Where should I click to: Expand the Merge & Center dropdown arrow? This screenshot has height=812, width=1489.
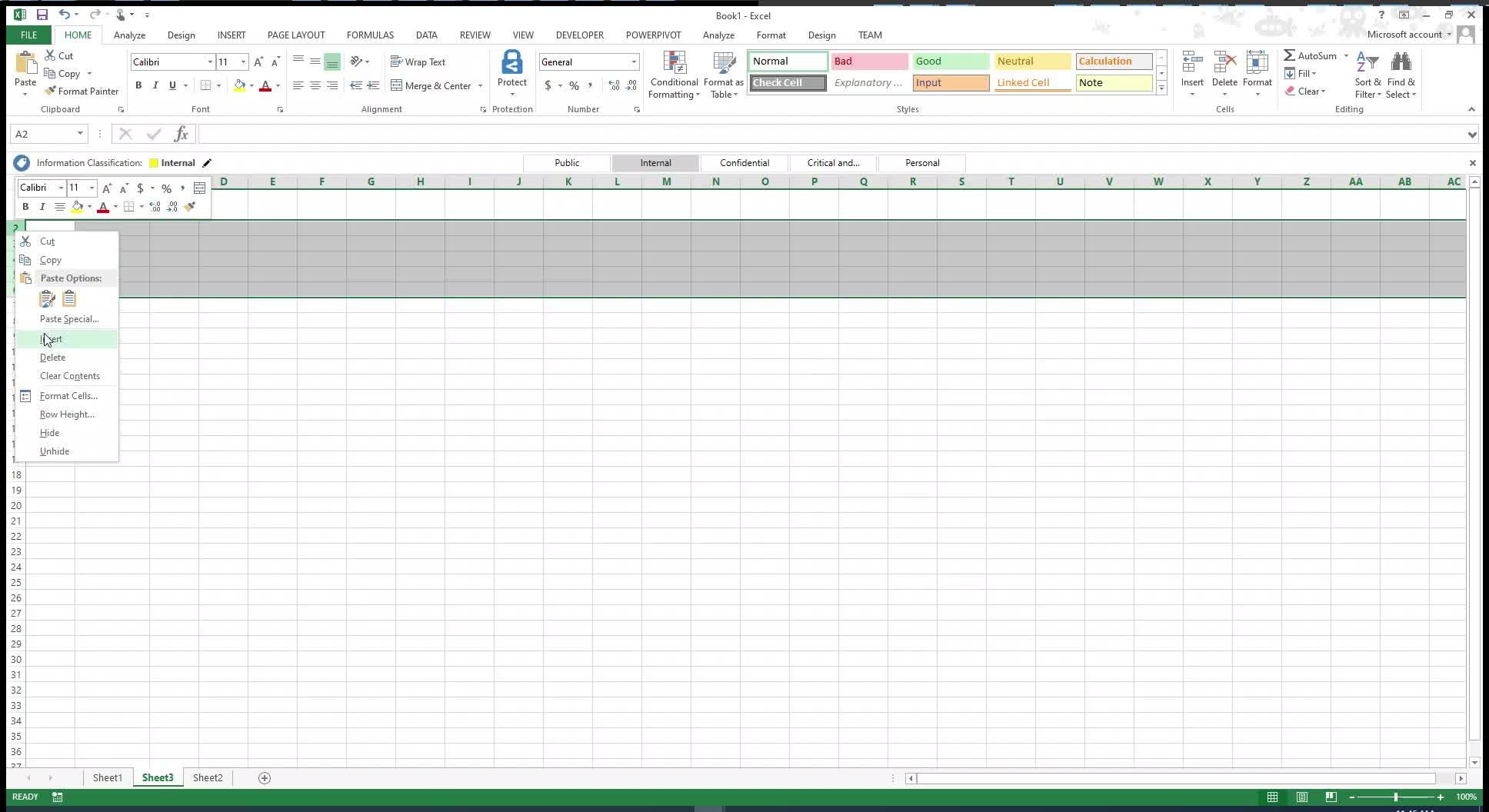[480, 86]
